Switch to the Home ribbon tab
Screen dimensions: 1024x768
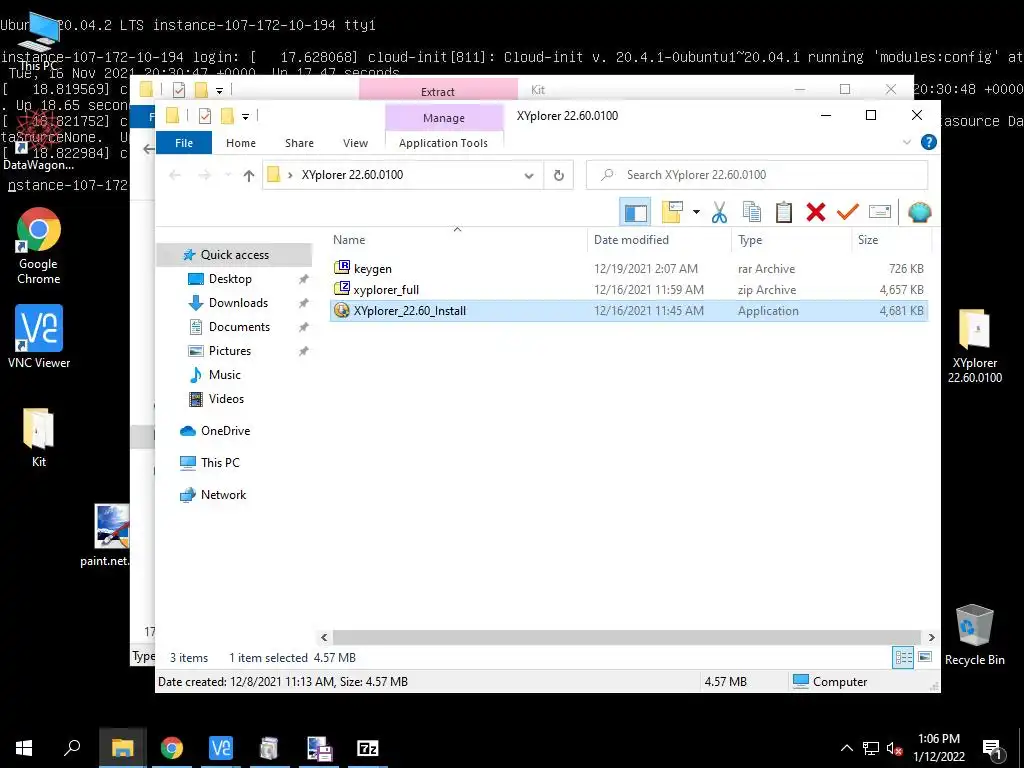tap(241, 142)
